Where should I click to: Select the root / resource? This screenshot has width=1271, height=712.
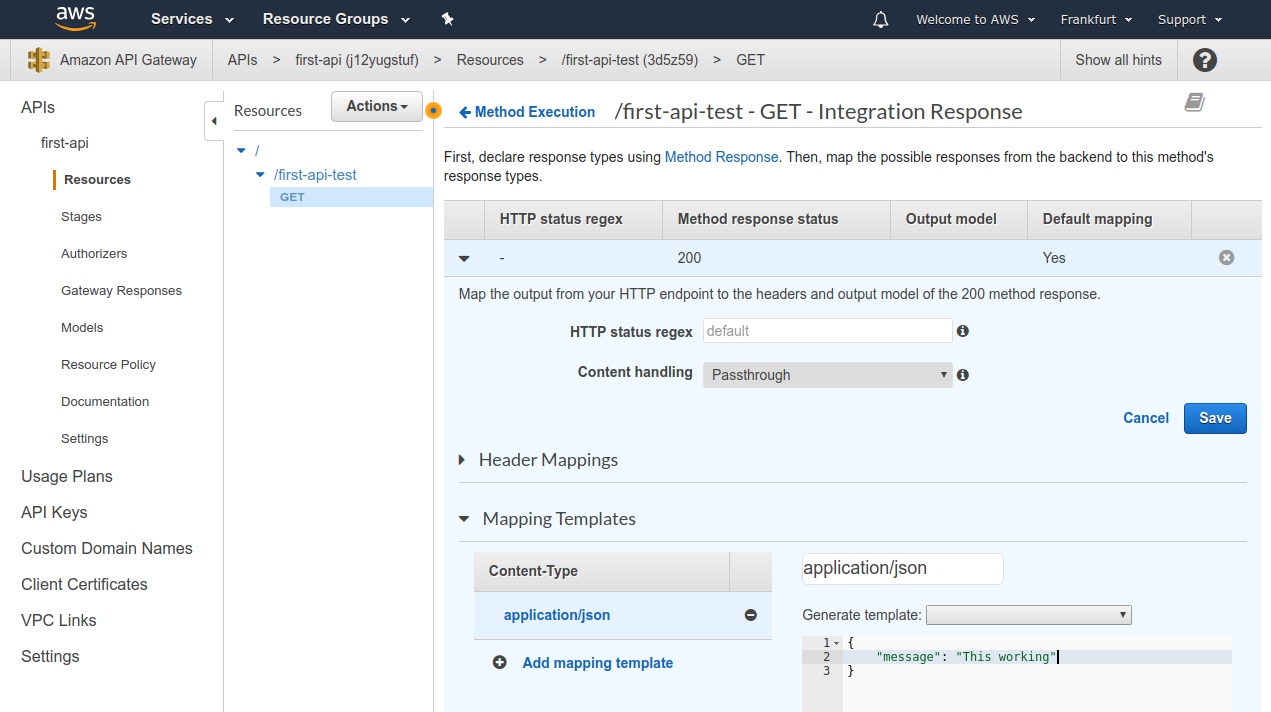pyautogui.click(x=257, y=150)
